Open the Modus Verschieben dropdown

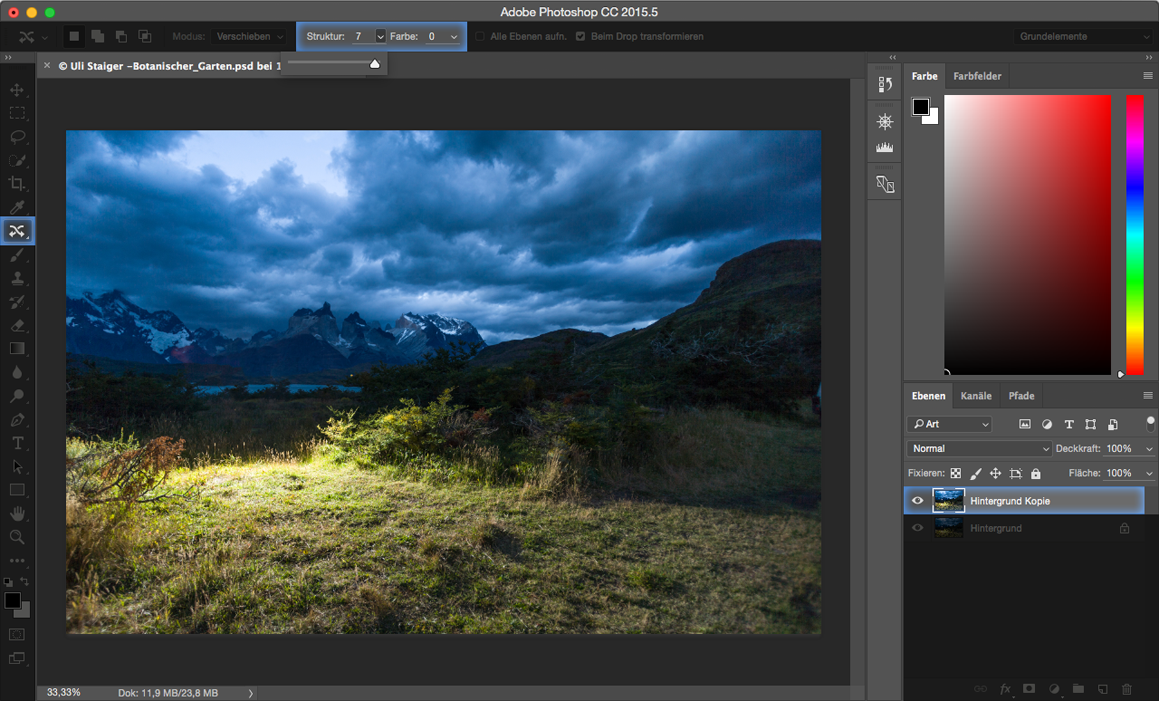(250, 36)
